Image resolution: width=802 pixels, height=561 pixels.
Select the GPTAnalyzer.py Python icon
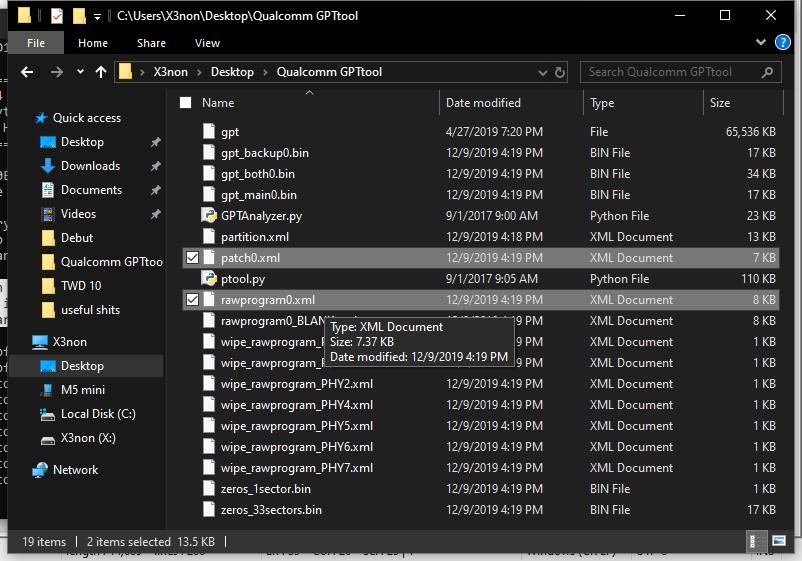pos(209,215)
